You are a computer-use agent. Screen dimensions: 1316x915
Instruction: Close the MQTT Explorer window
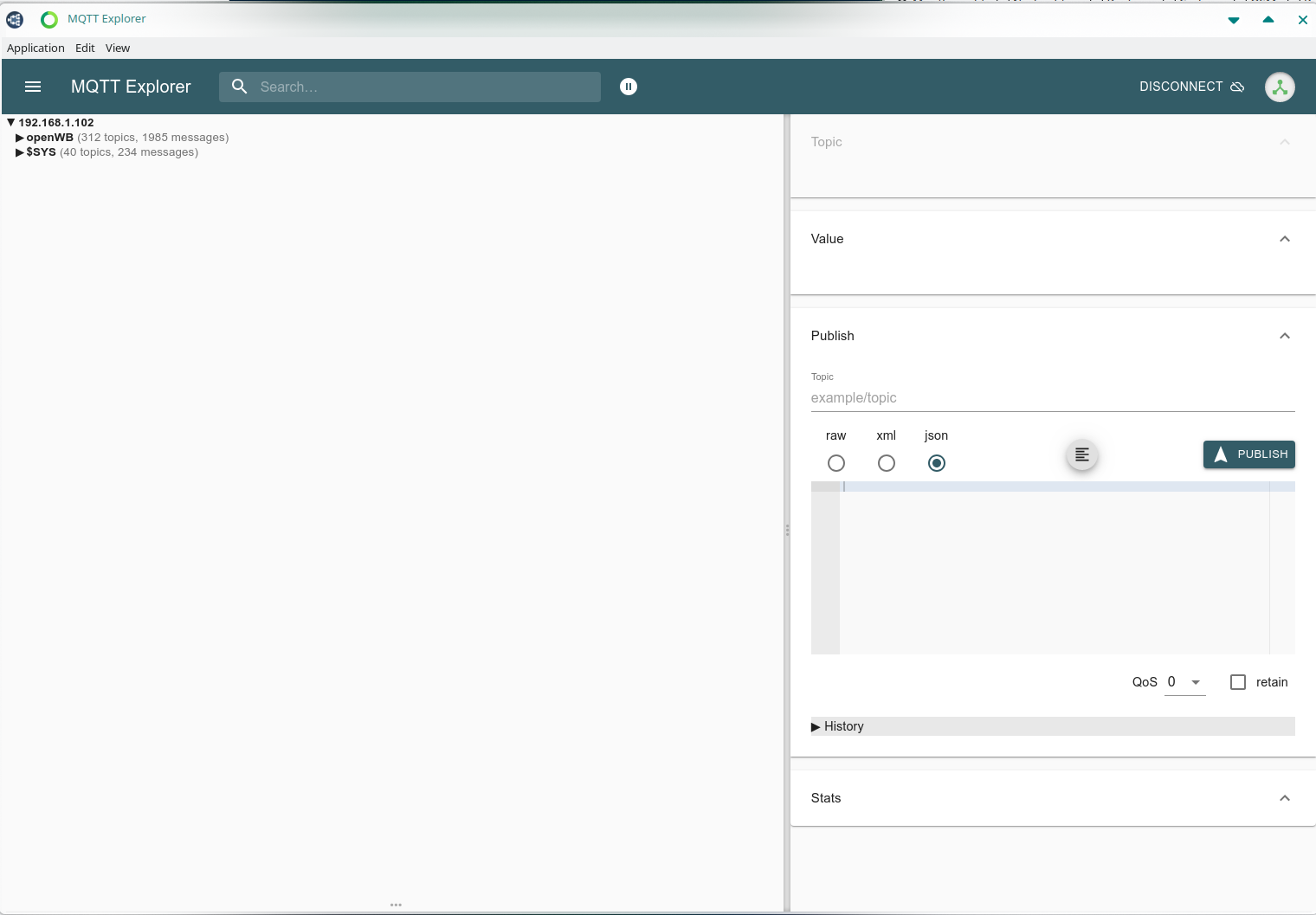click(x=1303, y=20)
